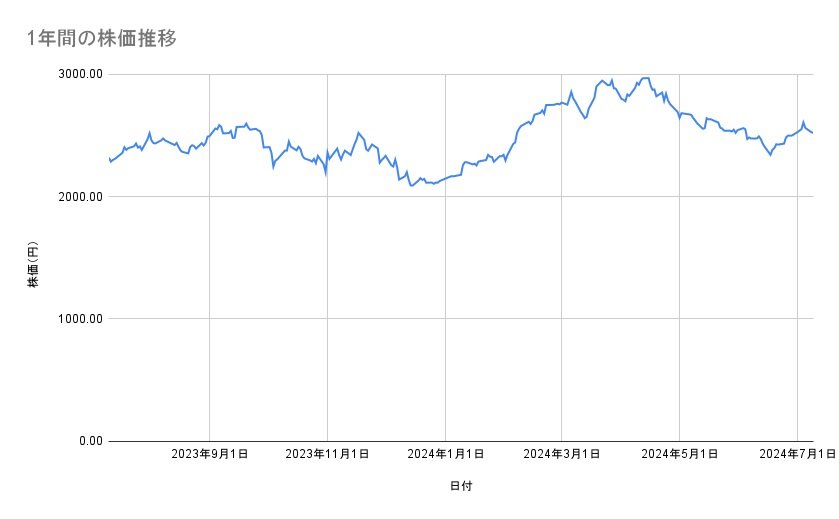The width and height of the screenshot is (839, 519).
Task: Click where line crosses 2024年5月1日 gridline
Action: pyautogui.click(x=679, y=116)
